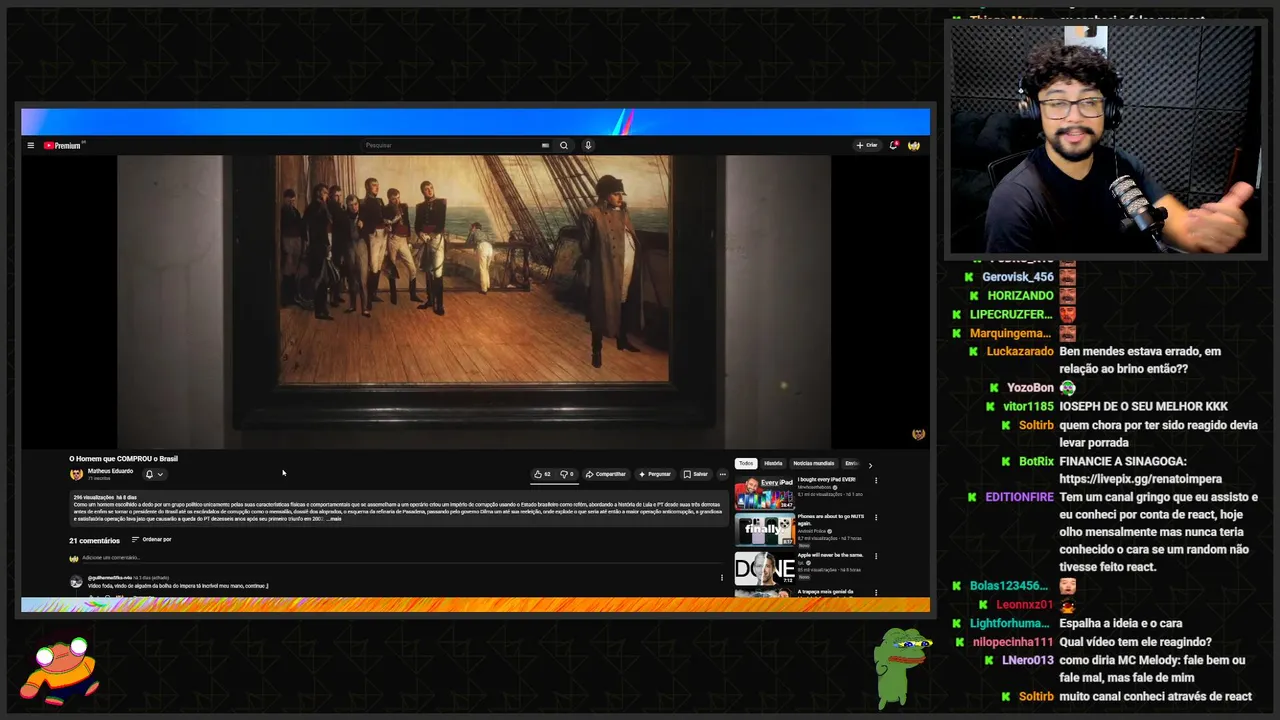Click chat username YozoBon
This screenshot has height=720, width=1280.
(1030, 388)
